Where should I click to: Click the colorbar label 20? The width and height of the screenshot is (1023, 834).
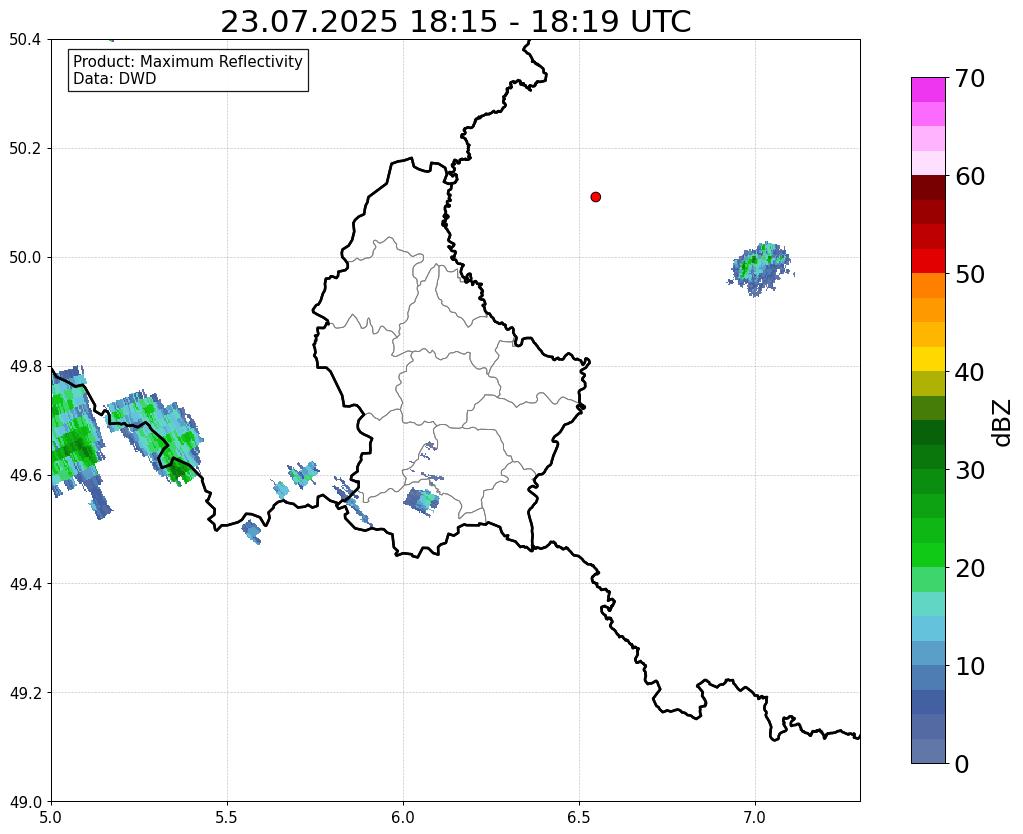pos(970,568)
